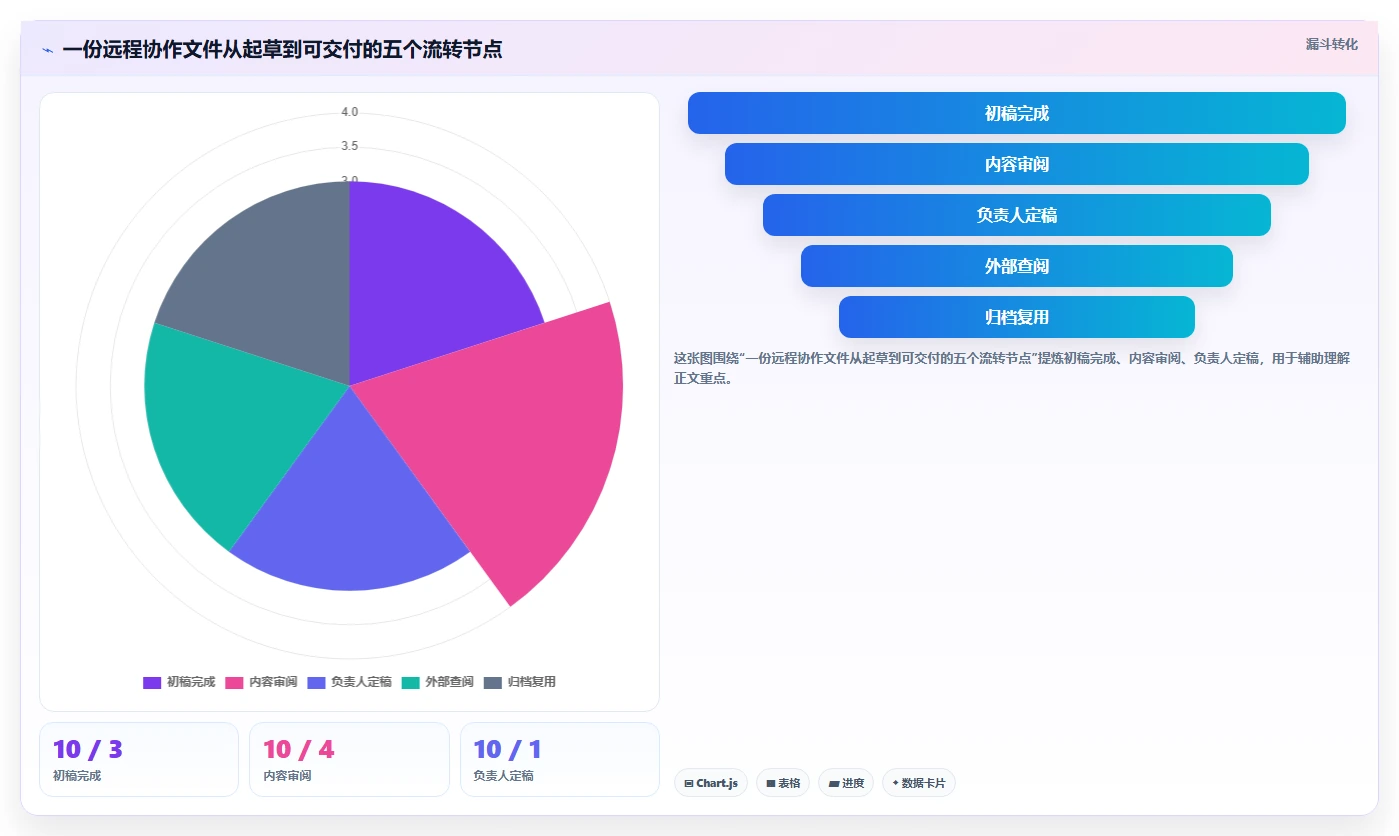Image resolution: width=1399 pixels, height=836 pixels.
Task: Open the 10 / 3 初稿完成 data card
Action: coord(139,760)
